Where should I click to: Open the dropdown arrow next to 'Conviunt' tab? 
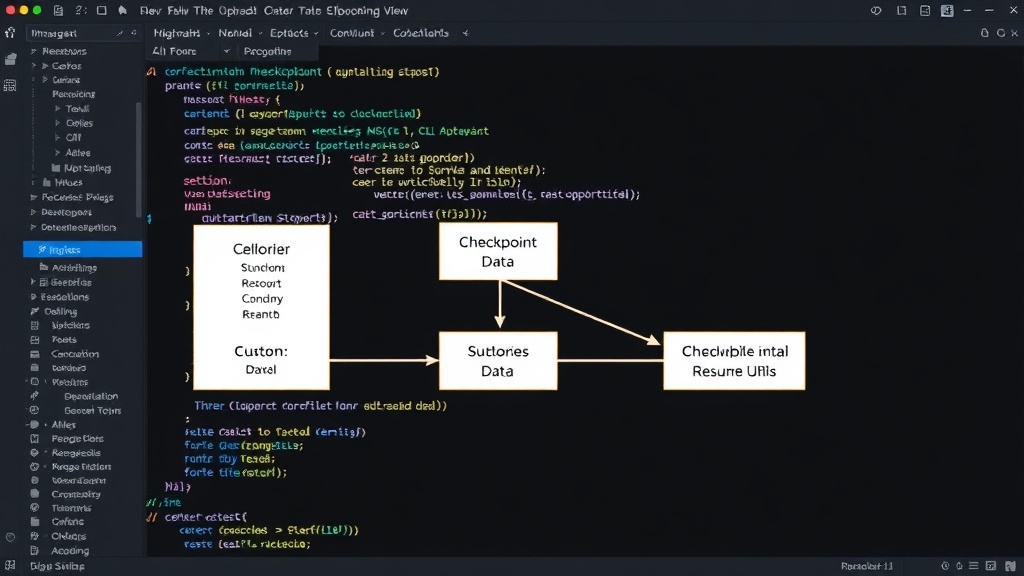383,33
